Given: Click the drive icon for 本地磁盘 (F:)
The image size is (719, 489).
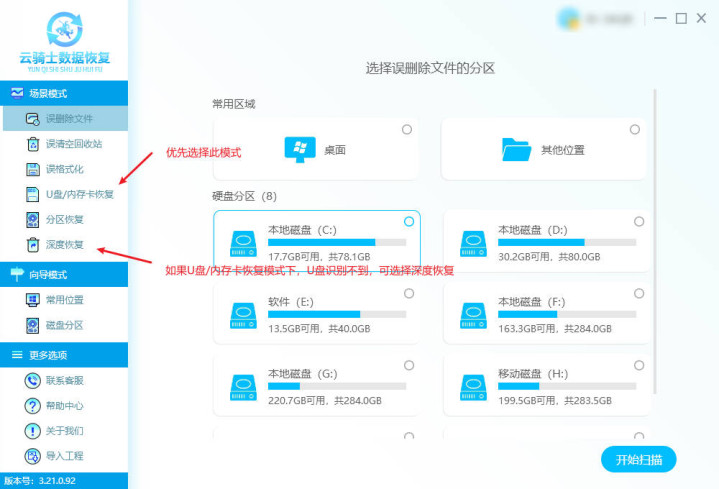Looking at the screenshot, I should (473, 316).
